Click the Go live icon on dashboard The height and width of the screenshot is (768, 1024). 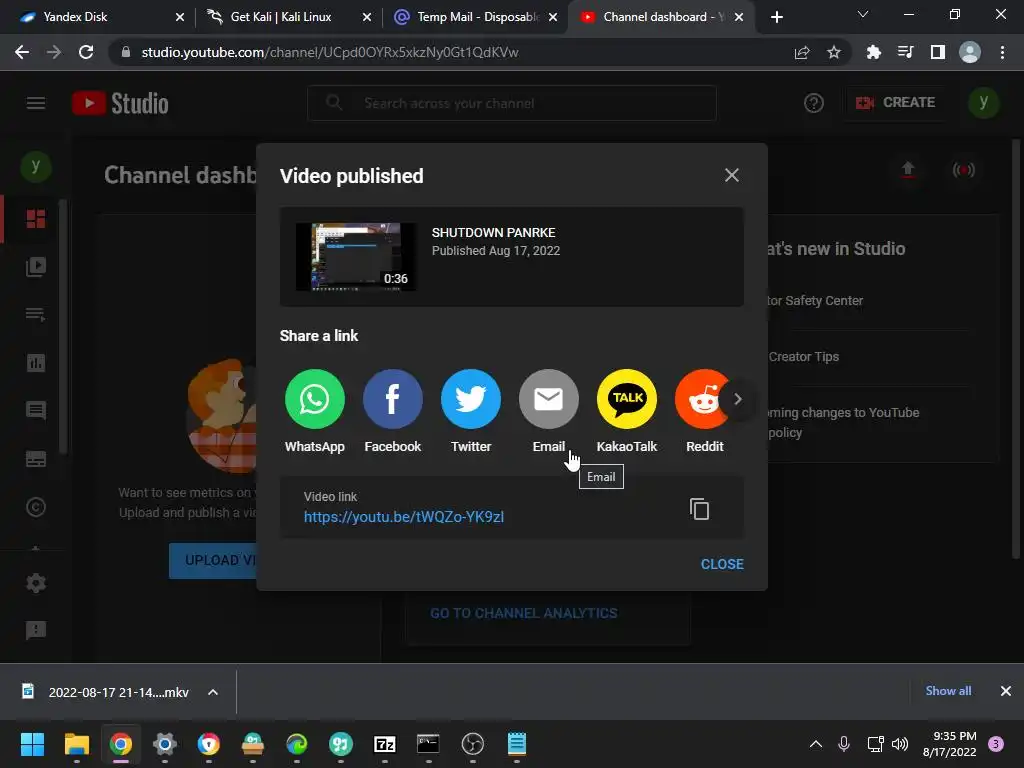(963, 170)
